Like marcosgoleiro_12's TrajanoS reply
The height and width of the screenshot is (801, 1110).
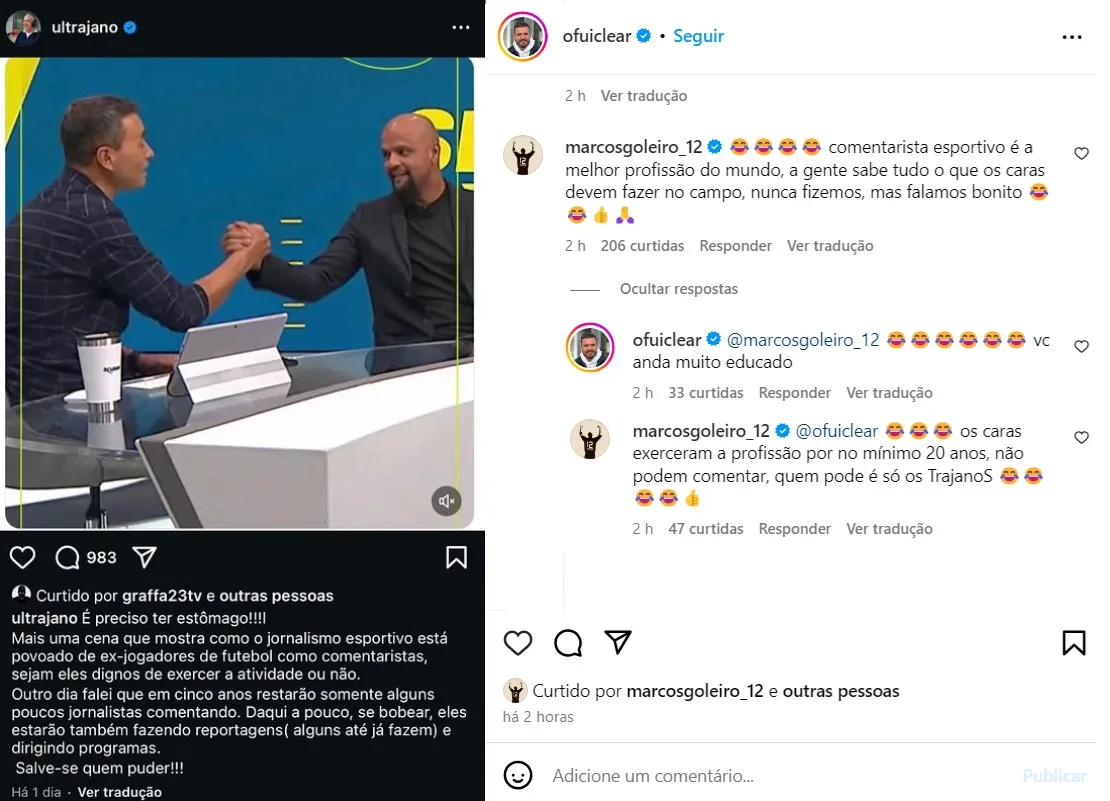click(x=1081, y=437)
